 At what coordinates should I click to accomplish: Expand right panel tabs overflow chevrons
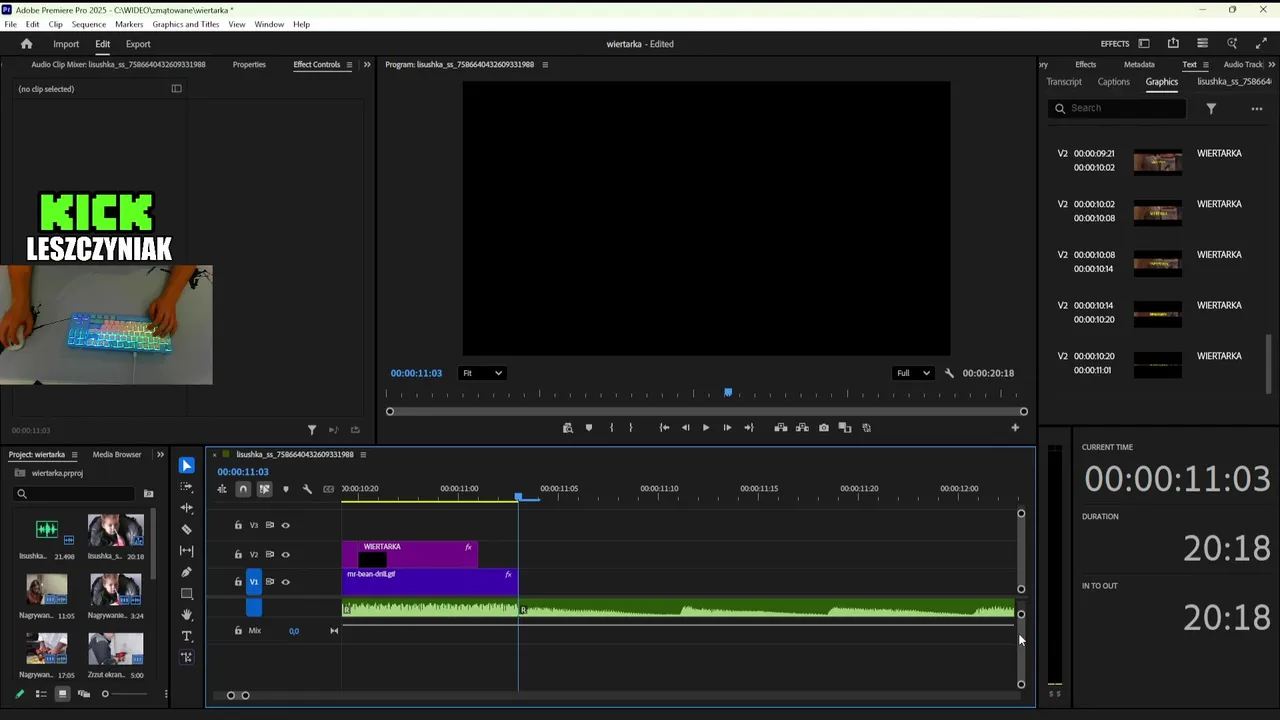tap(1272, 65)
